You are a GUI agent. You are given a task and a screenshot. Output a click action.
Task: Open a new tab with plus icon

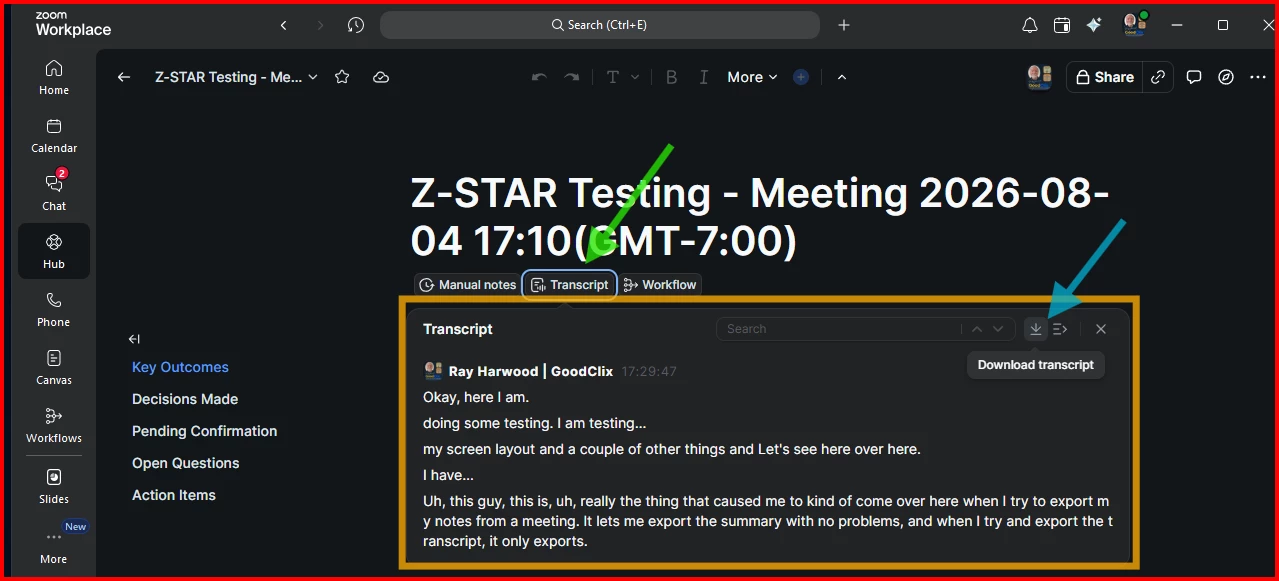click(844, 25)
